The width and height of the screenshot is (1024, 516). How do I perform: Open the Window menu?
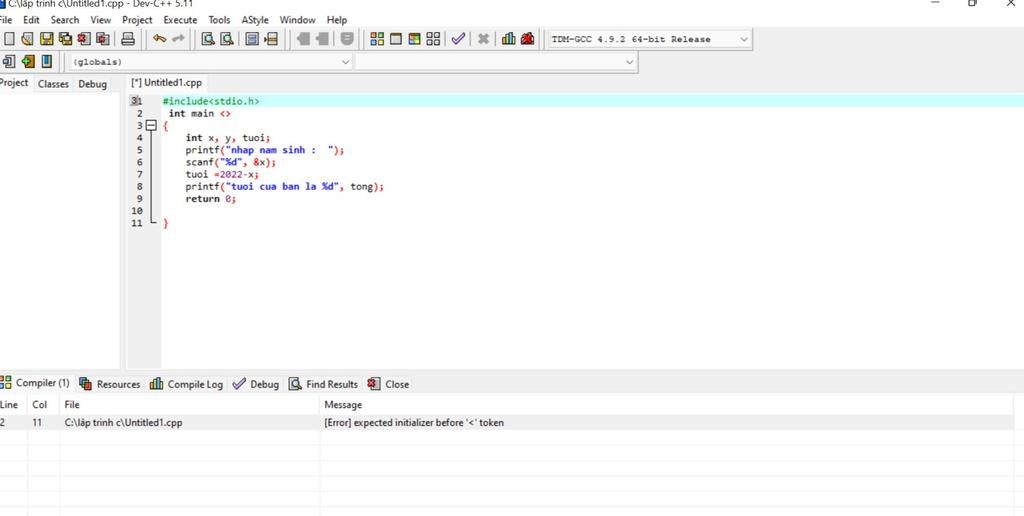coord(297,20)
